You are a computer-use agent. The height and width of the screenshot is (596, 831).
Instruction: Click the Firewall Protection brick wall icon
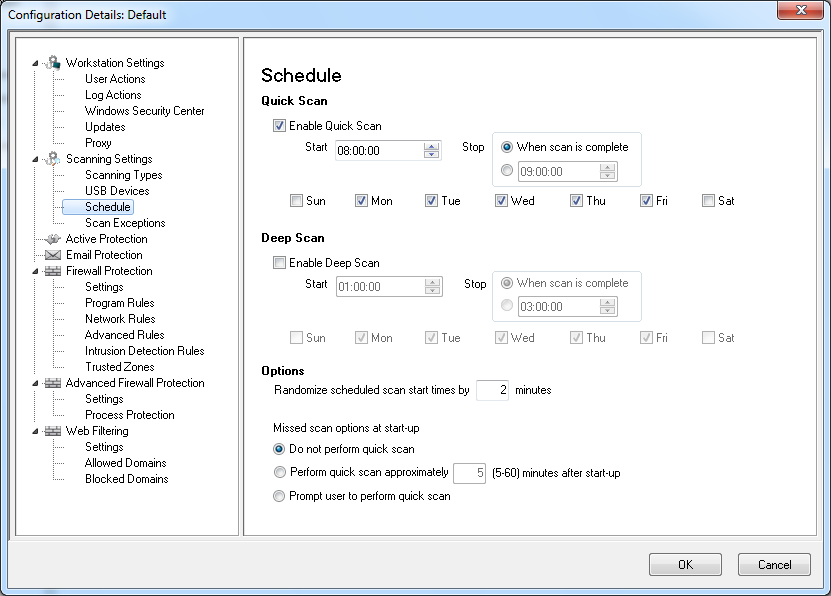point(53,271)
